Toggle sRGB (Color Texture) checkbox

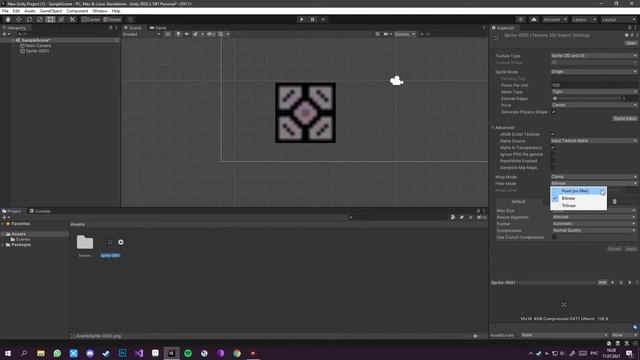point(553,134)
